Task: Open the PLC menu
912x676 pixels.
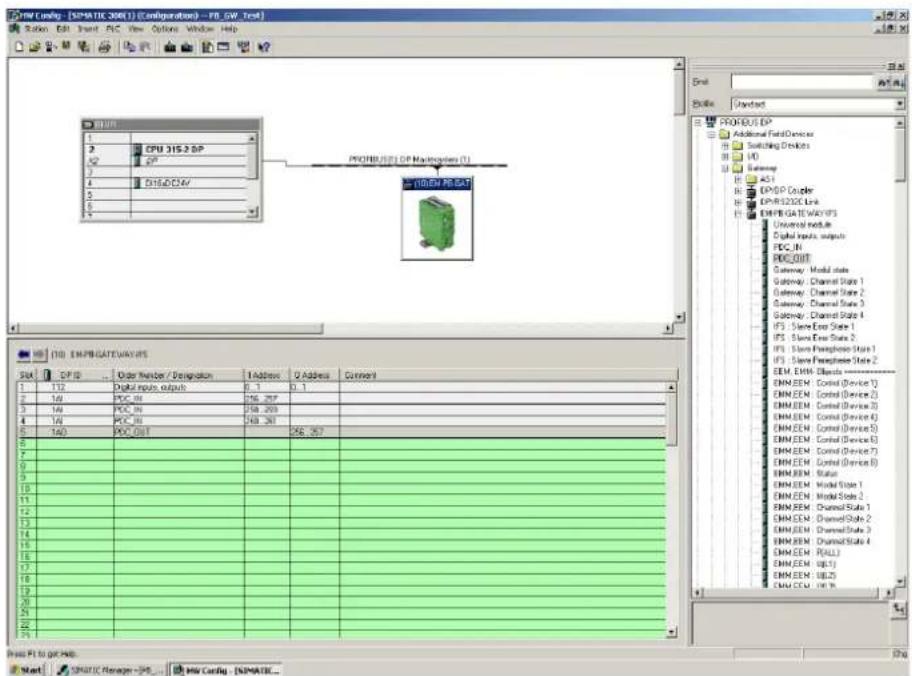Action: (x=113, y=29)
